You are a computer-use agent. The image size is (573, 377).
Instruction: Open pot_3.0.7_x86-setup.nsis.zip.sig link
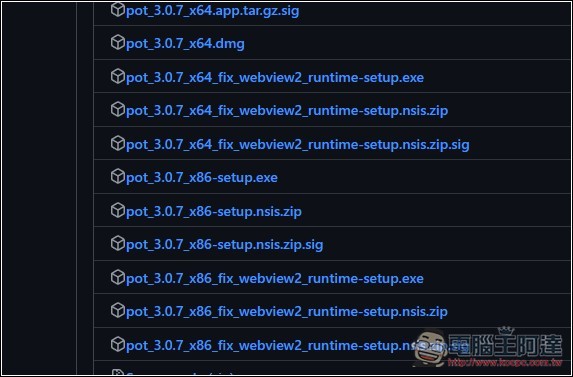click(x=225, y=245)
